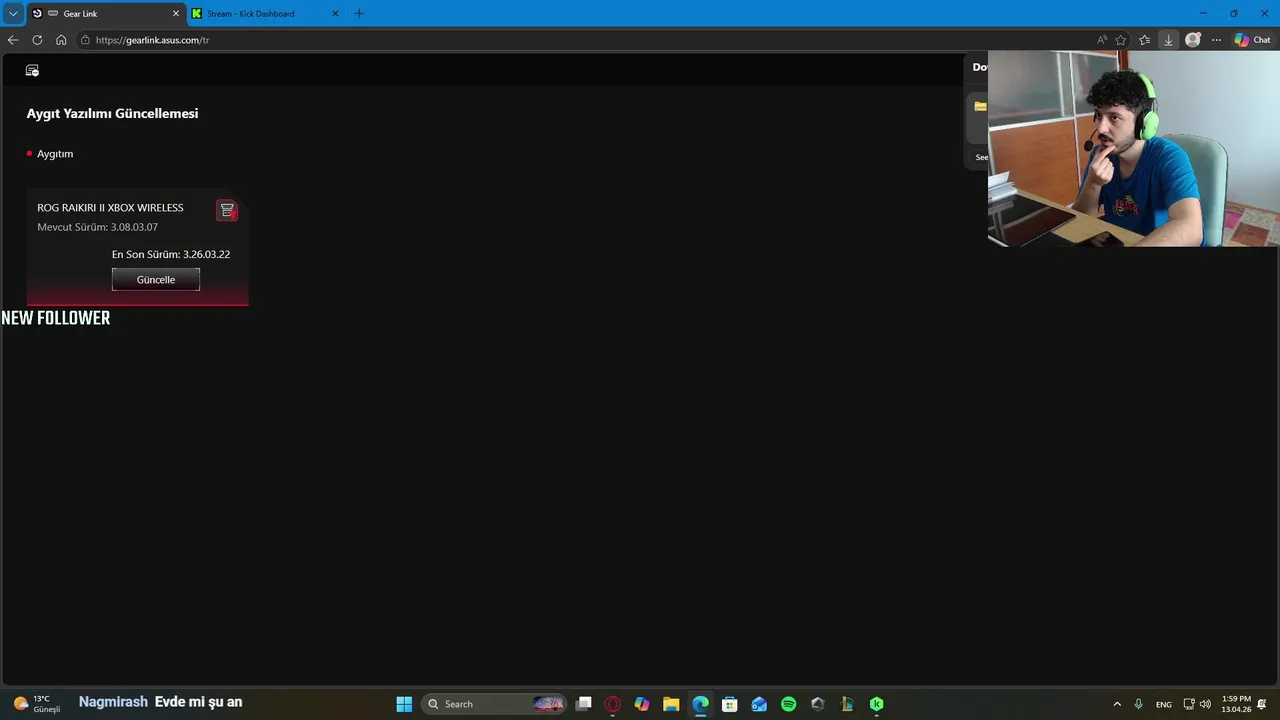This screenshot has height=720, width=1280.
Task: Open a new browser tab
Action: (359, 13)
